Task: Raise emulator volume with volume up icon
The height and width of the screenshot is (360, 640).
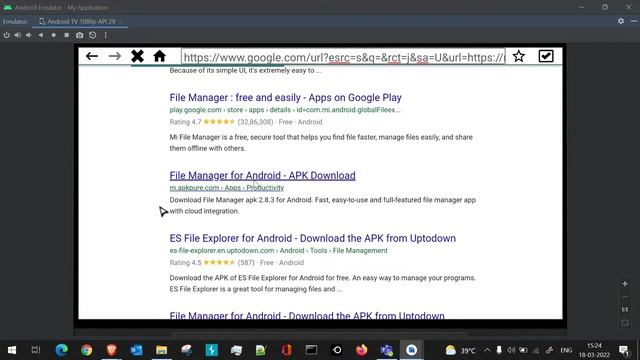Action: 18,35
